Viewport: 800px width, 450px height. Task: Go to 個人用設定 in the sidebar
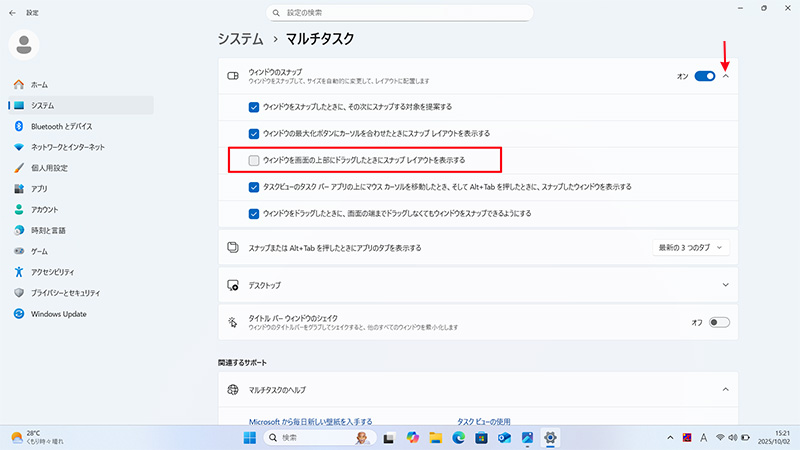point(48,168)
